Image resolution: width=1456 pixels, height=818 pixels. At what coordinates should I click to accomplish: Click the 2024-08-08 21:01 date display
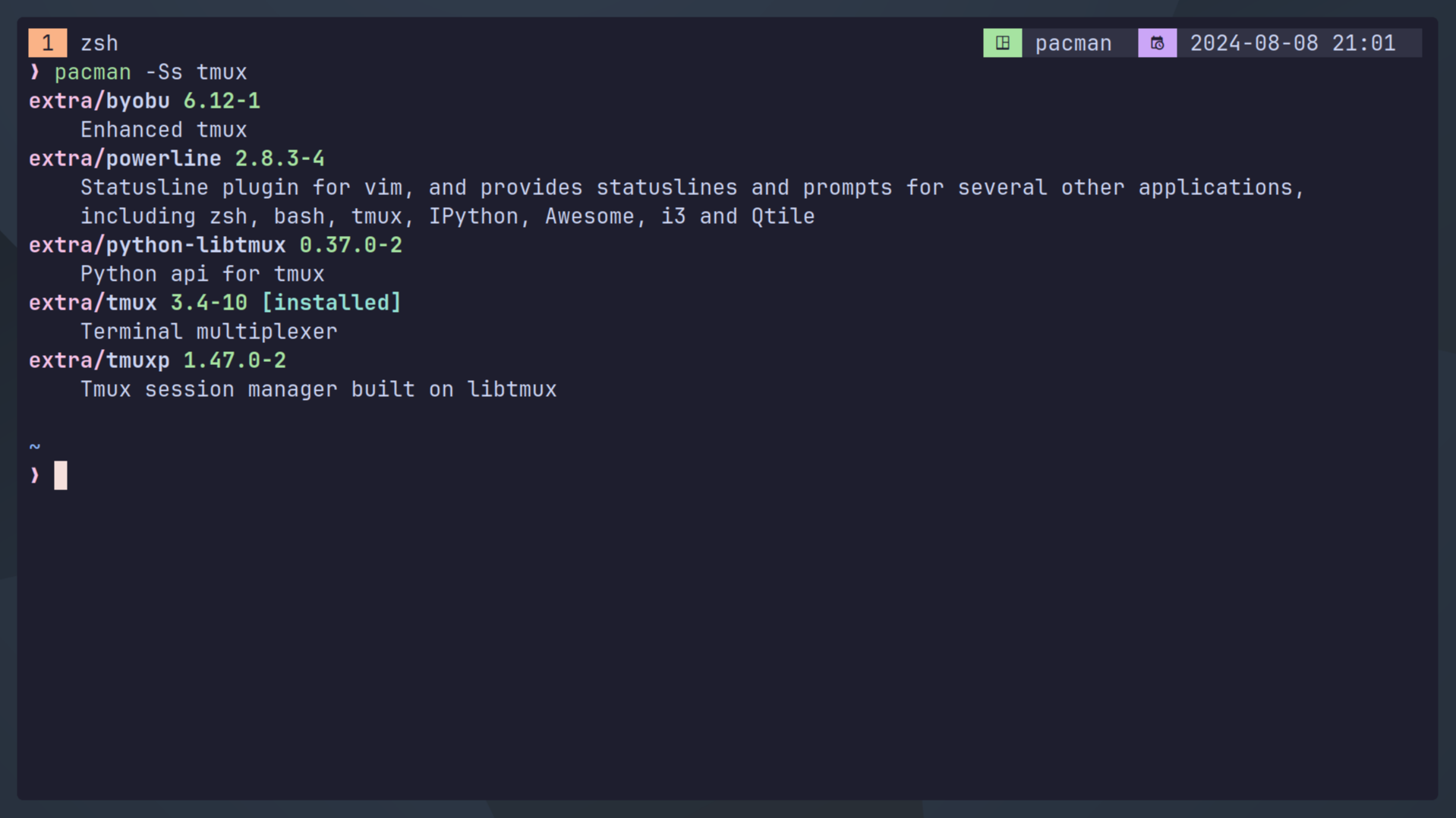[1292, 43]
